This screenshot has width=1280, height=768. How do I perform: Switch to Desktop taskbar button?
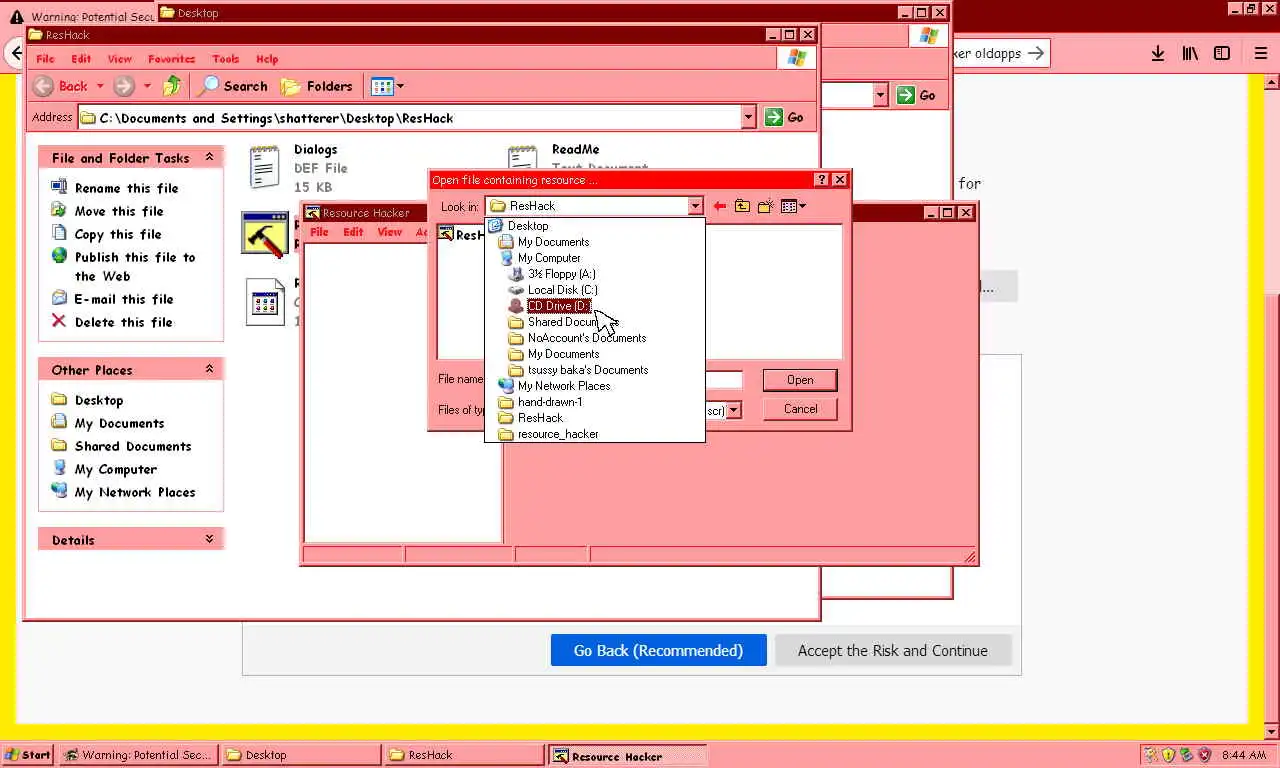[301, 755]
